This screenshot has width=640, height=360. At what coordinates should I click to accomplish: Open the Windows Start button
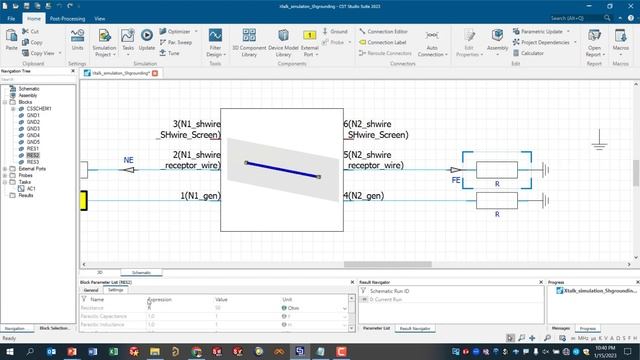pos(9,351)
